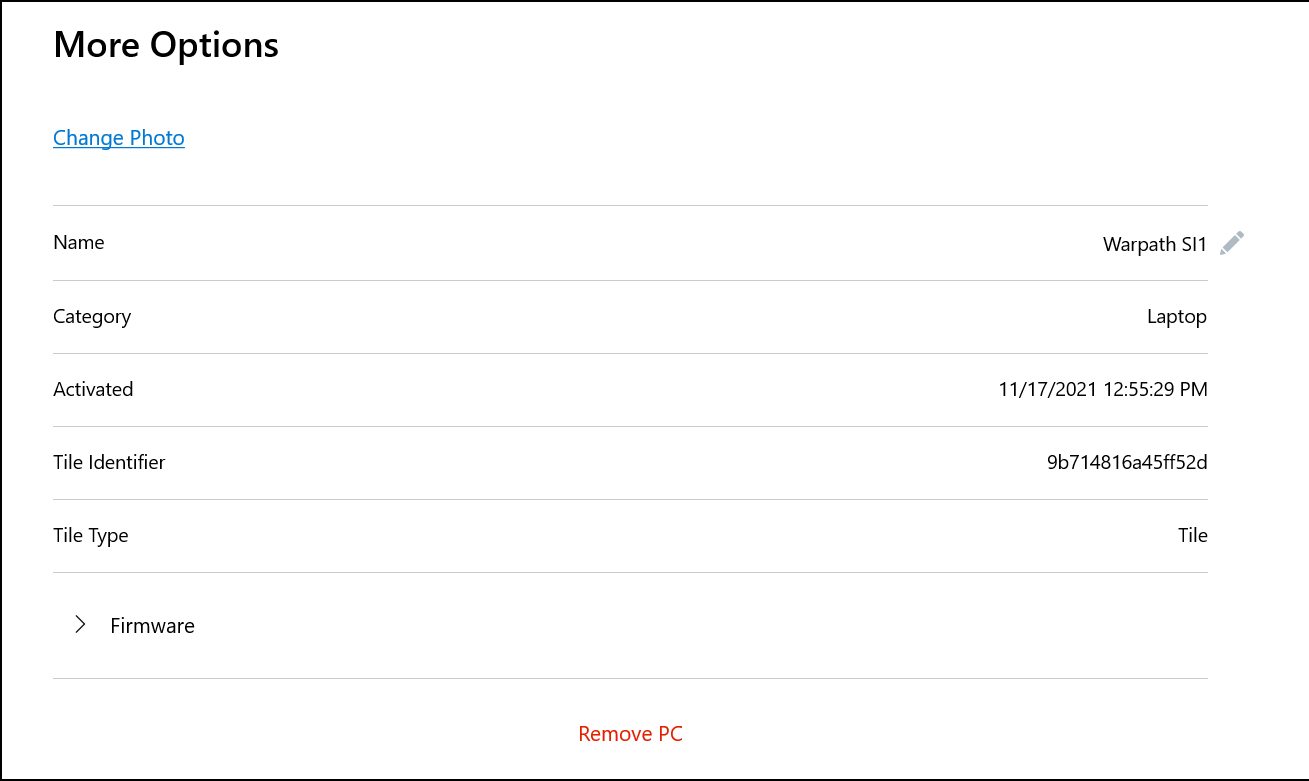Click the pencil icon to edit name
Screen dimensions: 1309x781
pos(1232,243)
